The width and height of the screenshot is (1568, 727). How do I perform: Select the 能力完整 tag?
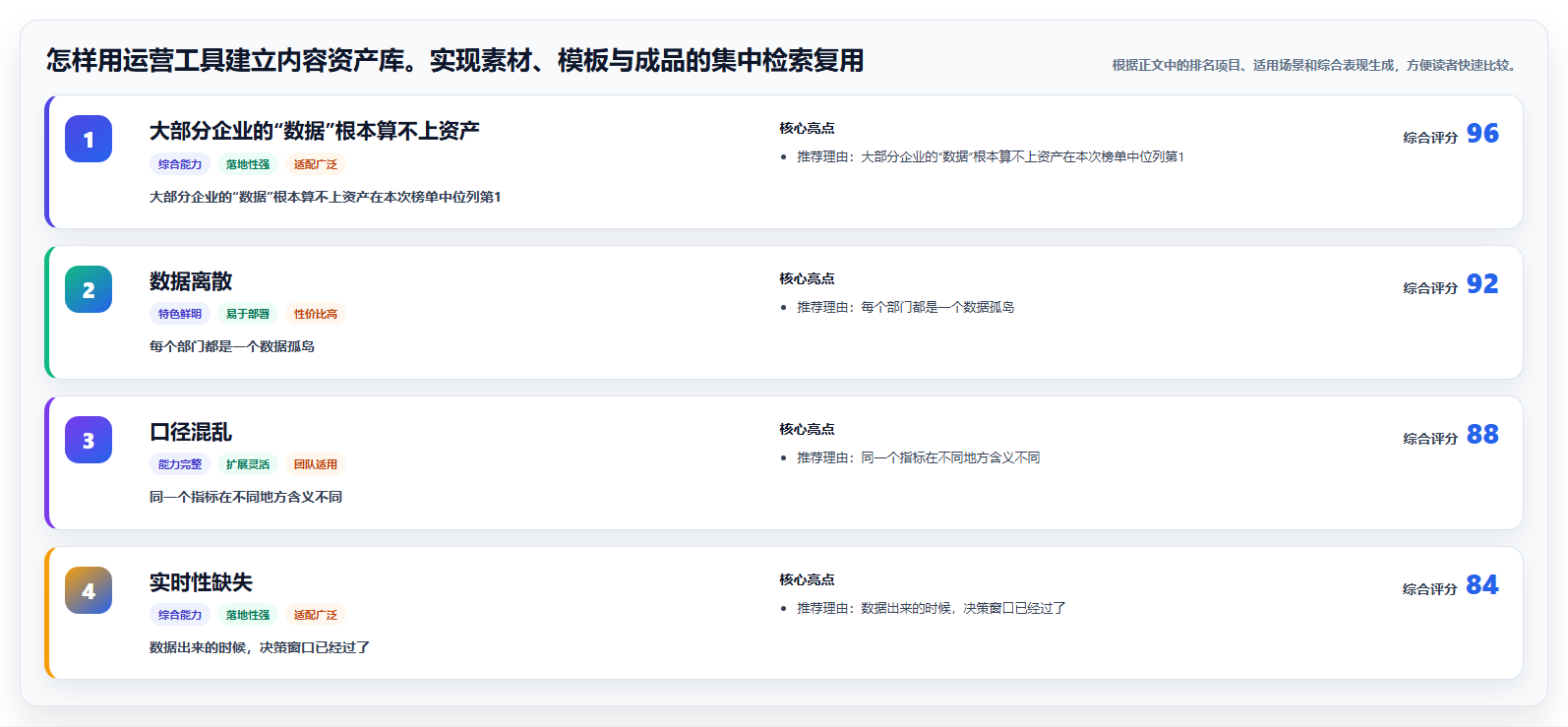point(180,464)
